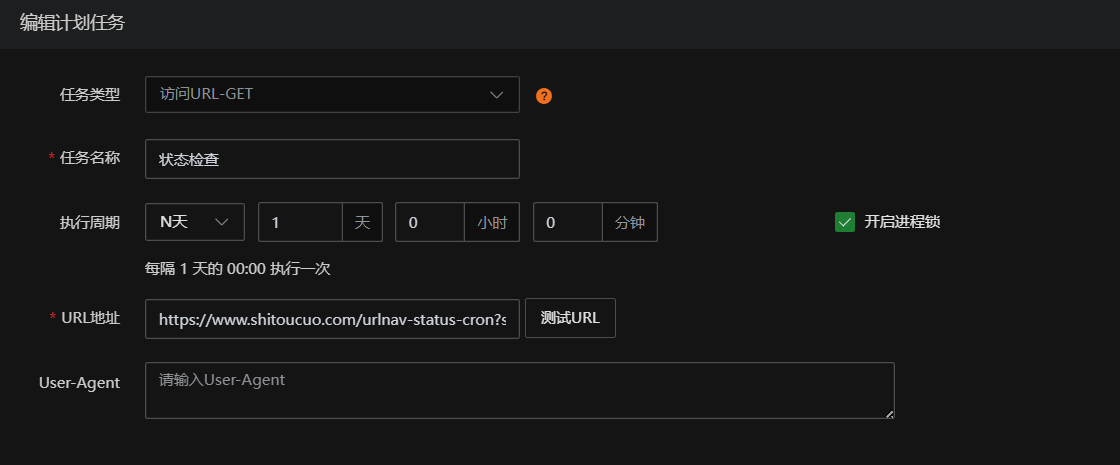Click the 编辑计划任务 dialog title
Viewport: 1120px width, 465px height.
point(72,23)
